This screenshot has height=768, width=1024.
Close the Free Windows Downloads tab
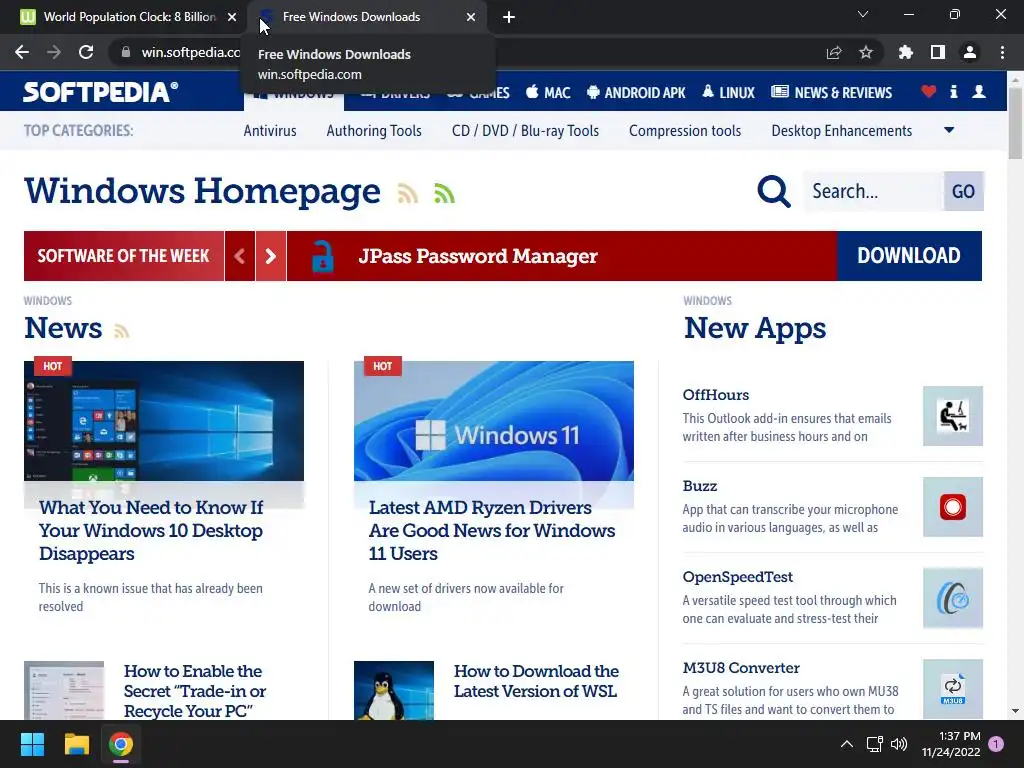(471, 17)
